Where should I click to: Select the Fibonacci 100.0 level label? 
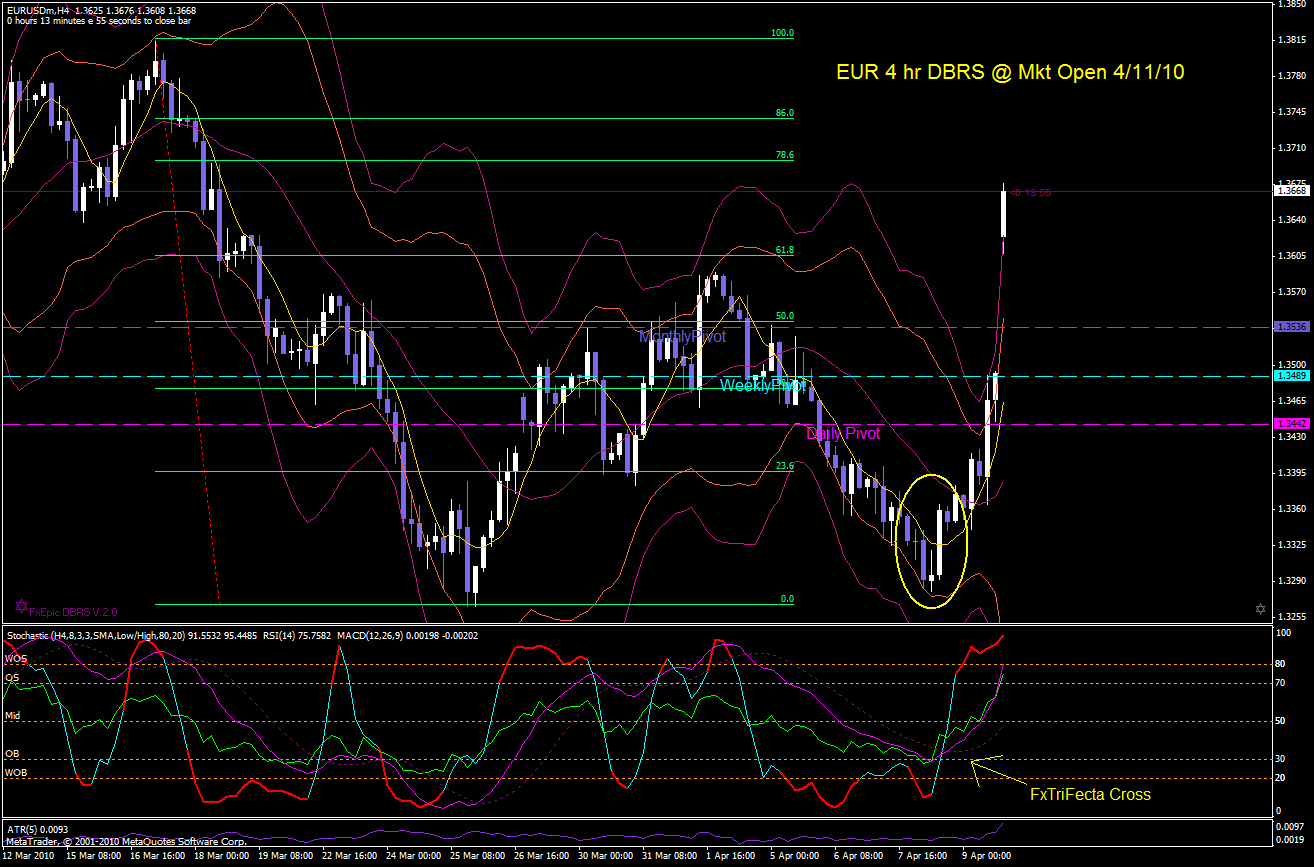pos(781,33)
